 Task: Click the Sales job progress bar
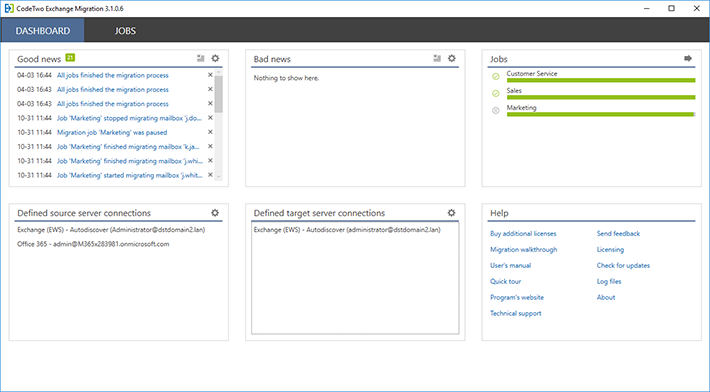[601, 97]
